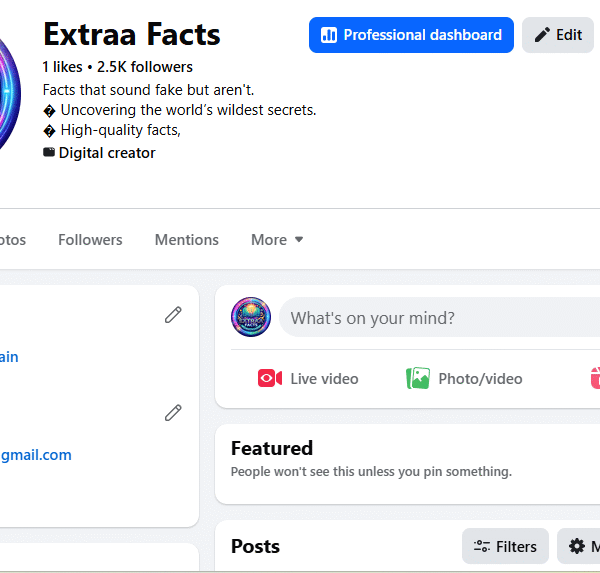Click the bar chart icon on Professional dashboard
600x573 pixels.
[x=329, y=35]
